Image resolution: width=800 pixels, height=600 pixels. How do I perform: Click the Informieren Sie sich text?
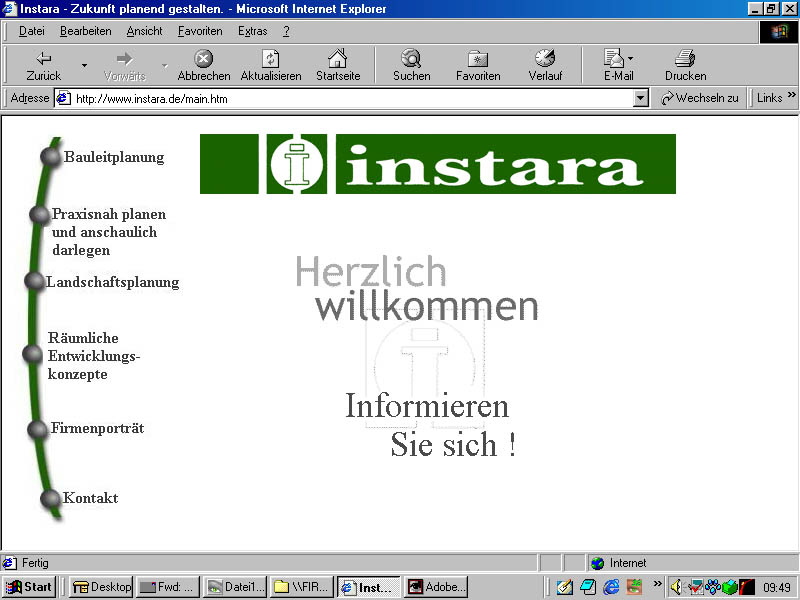pos(430,425)
